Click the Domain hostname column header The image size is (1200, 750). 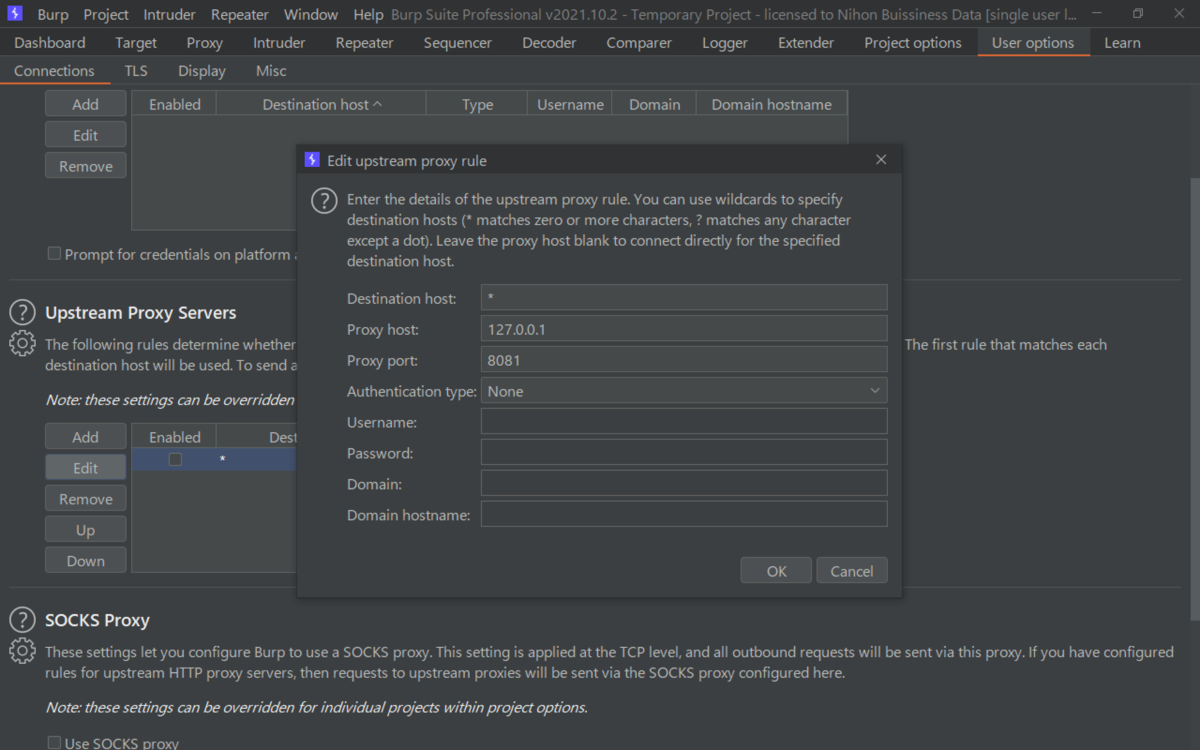pyautogui.click(x=771, y=104)
